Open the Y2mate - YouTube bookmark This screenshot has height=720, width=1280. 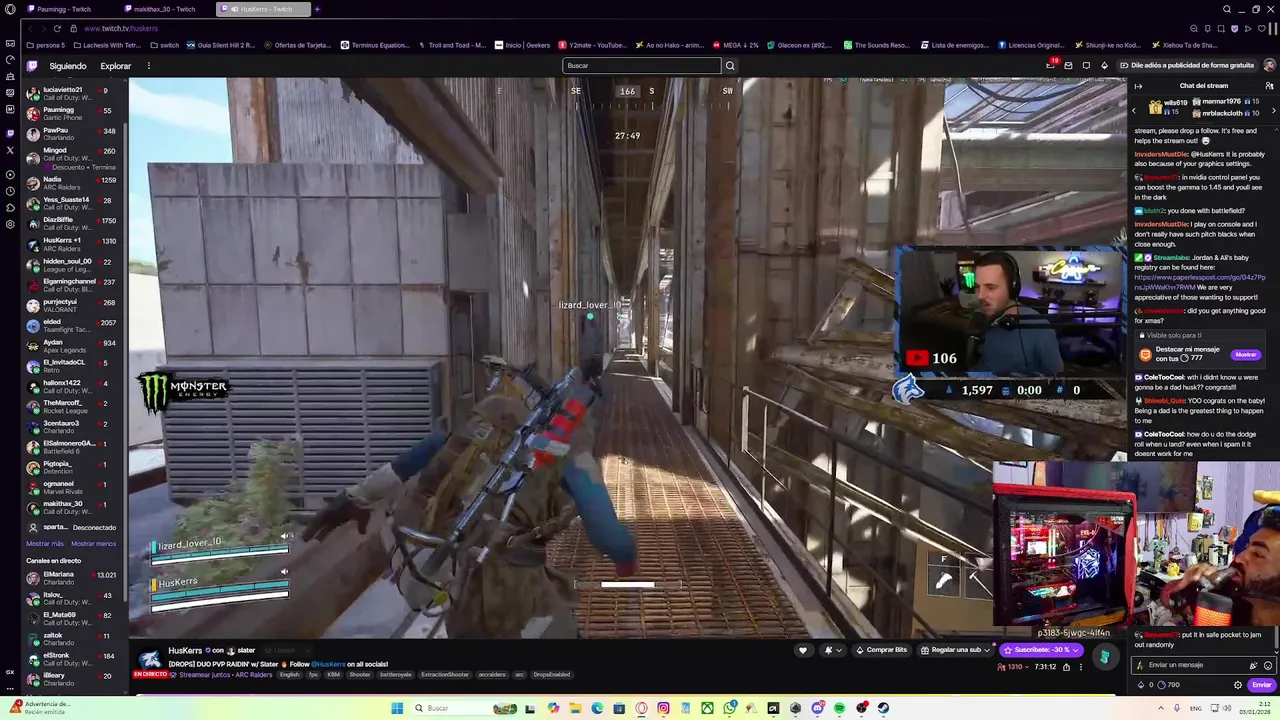coord(592,45)
